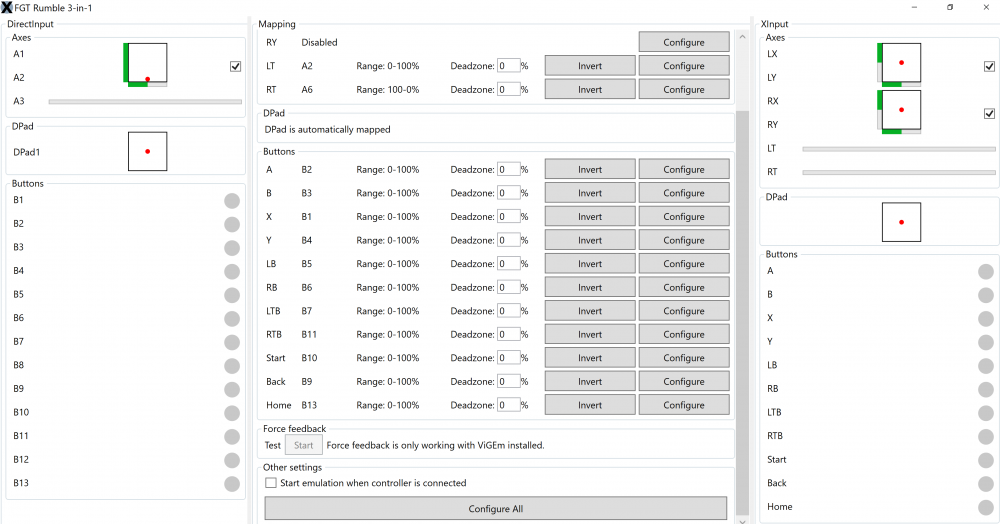Click the XInput LT trigger slider bar
This screenshot has width=1000, height=524.
(898, 149)
